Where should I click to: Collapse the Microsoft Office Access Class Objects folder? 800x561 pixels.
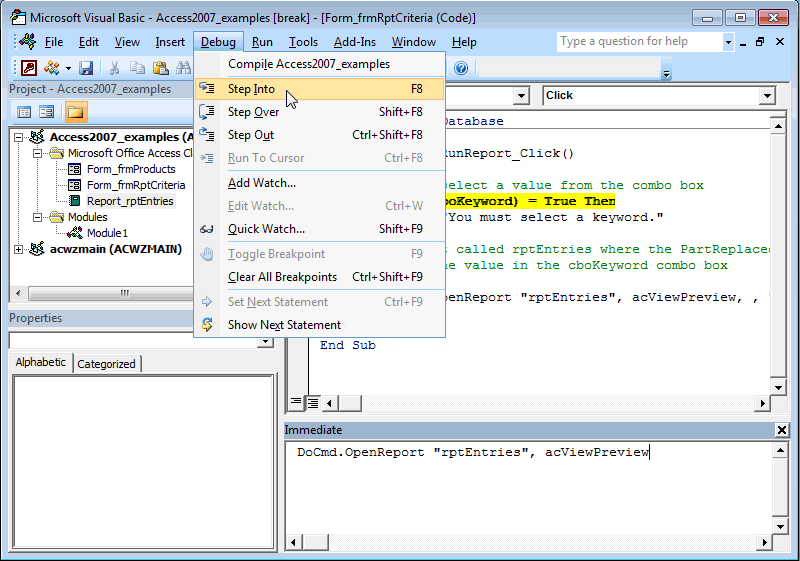[37, 153]
